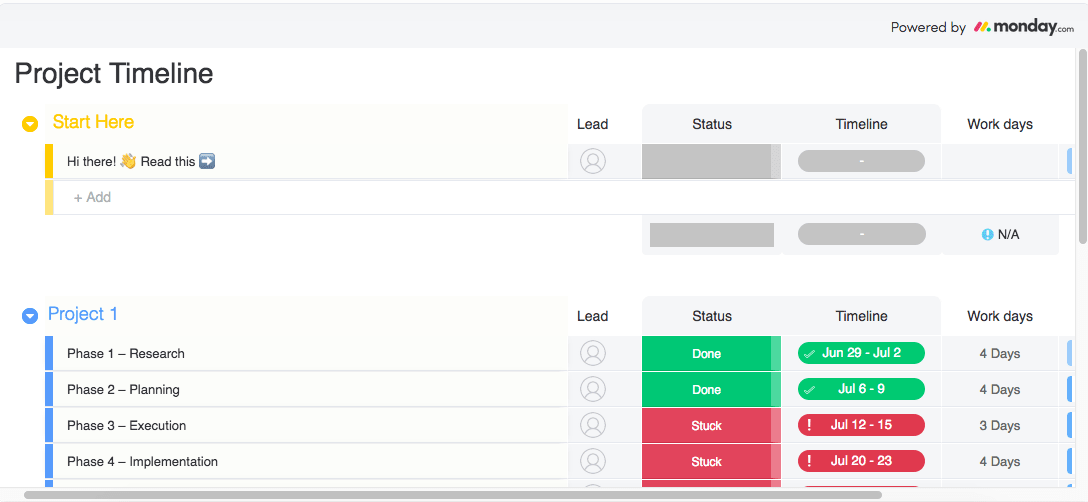This screenshot has width=1088, height=502.
Task: Edit timeline Jul 6 - 9
Action: point(861,389)
